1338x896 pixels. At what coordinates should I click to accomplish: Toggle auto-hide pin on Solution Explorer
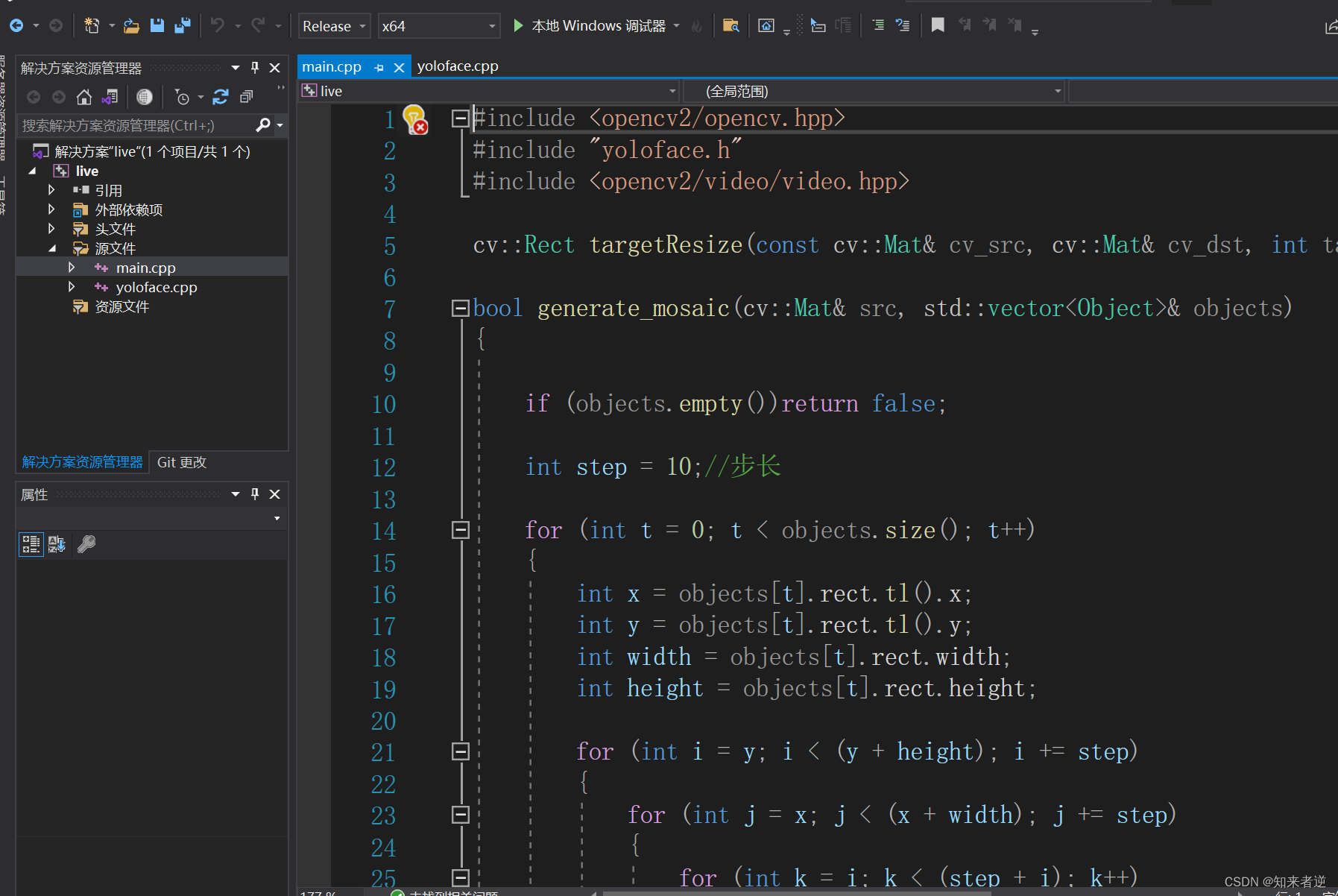pos(255,68)
